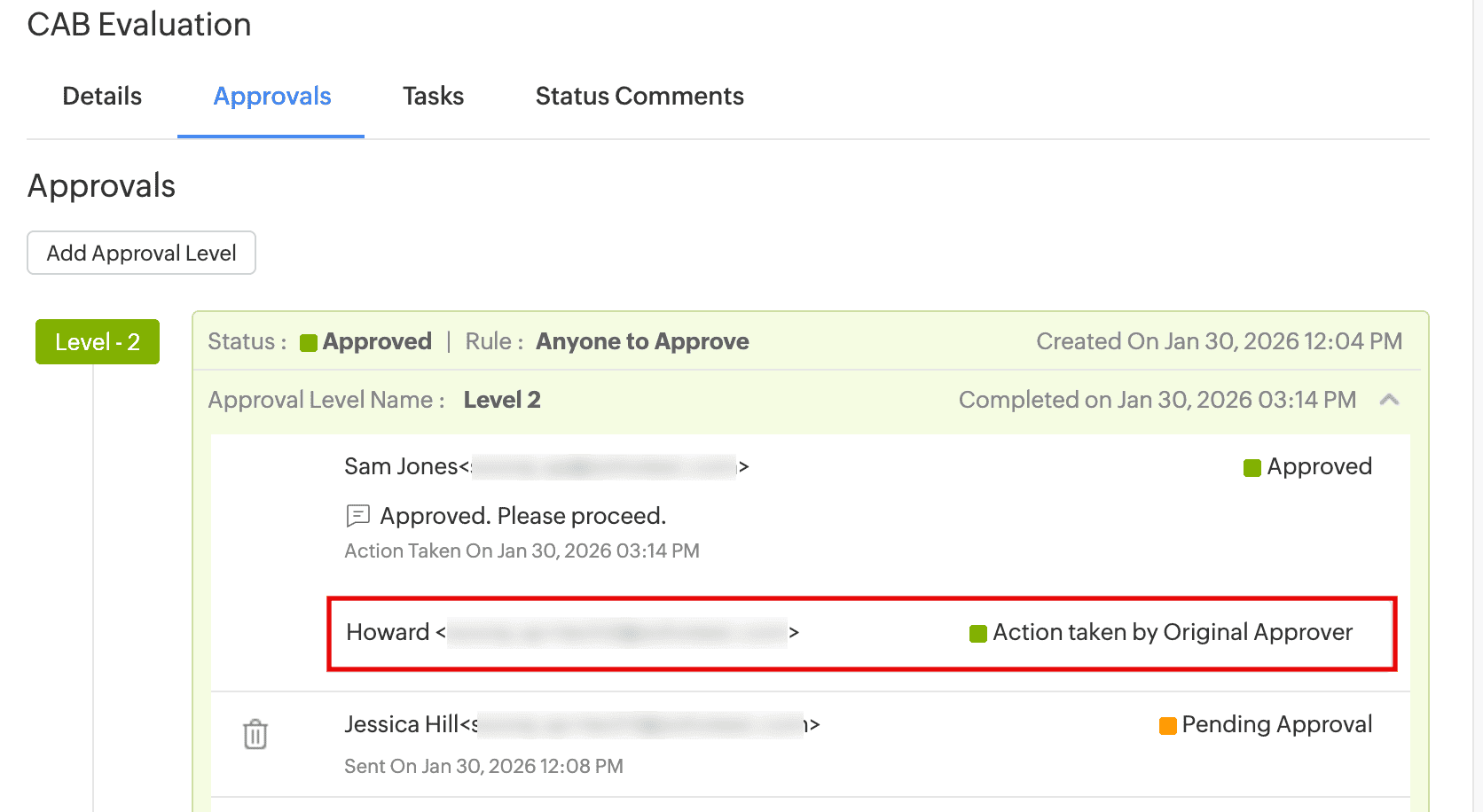This screenshot has height=812, width=1483.
Task: Click the 'Action taken by Original Approver' label
Action: click(x=1173, y=632)
